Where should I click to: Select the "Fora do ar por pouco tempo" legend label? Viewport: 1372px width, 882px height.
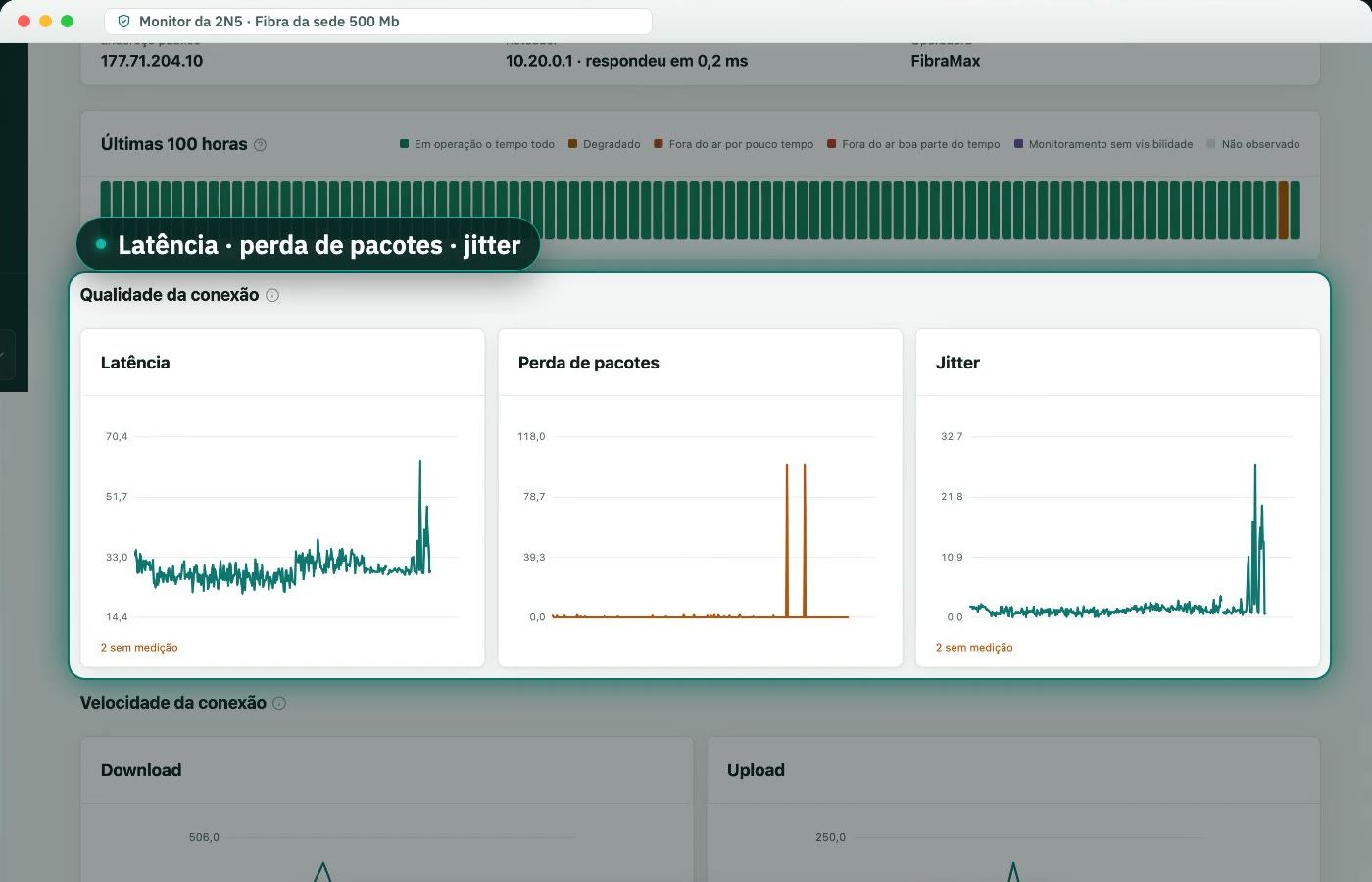(741, 144)
